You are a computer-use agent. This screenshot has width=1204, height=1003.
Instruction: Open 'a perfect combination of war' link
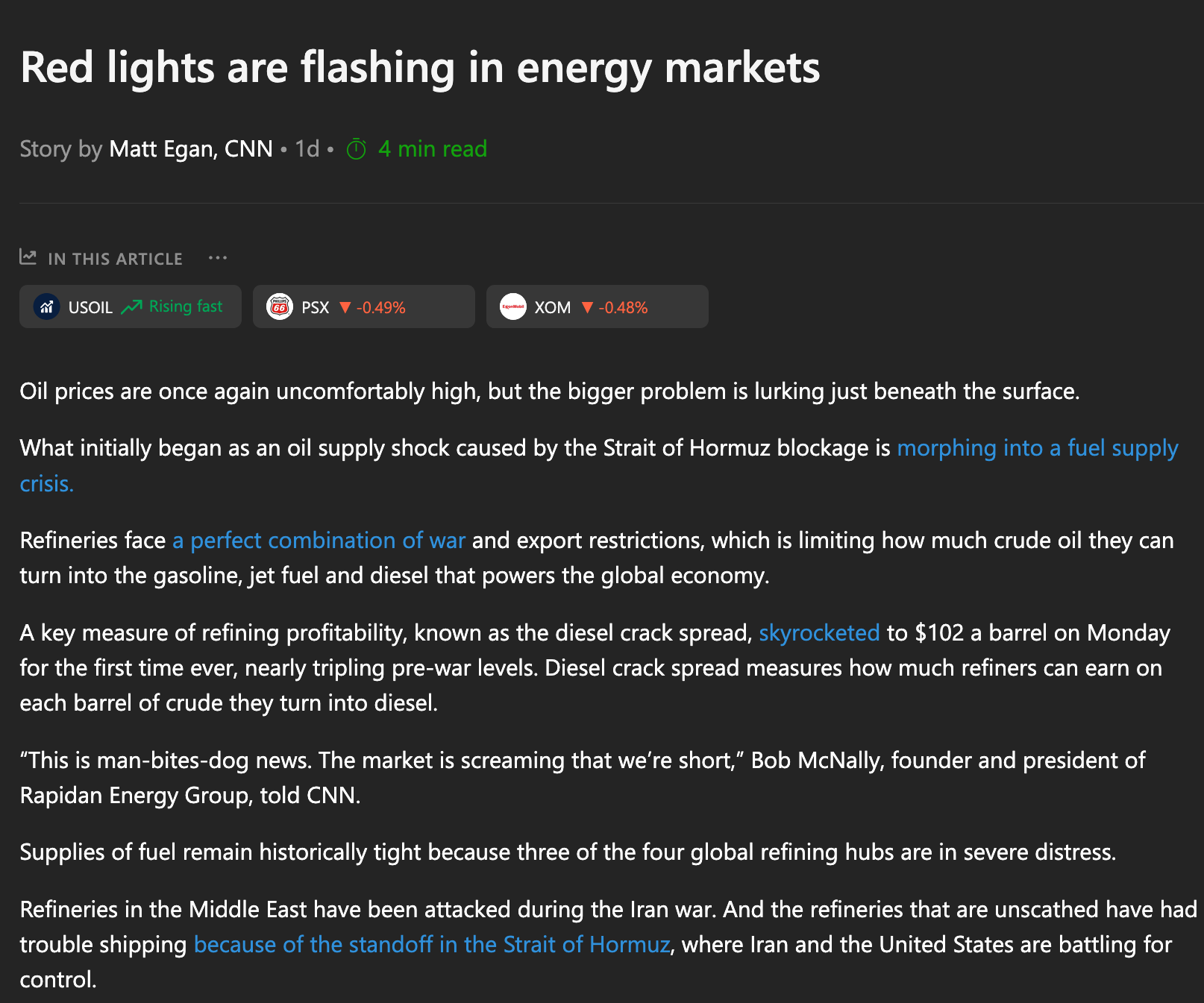coord(319,541)
